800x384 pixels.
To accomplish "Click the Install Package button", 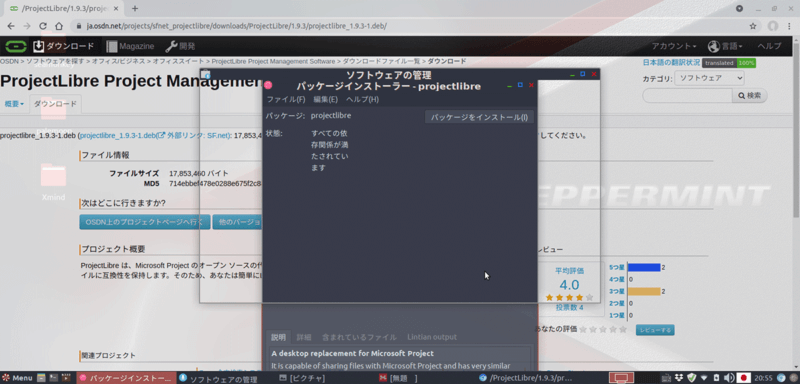I will [479, 117].
